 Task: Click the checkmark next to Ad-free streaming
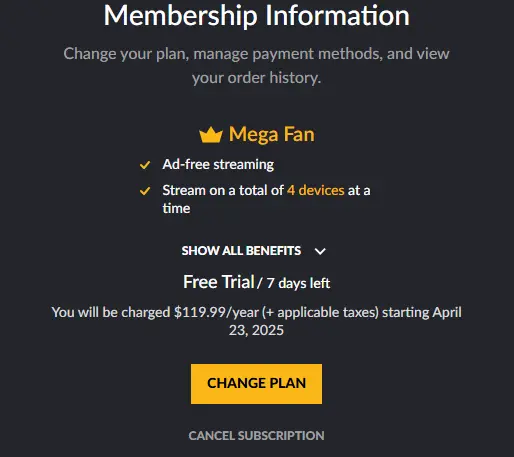(x=145, y=165)
